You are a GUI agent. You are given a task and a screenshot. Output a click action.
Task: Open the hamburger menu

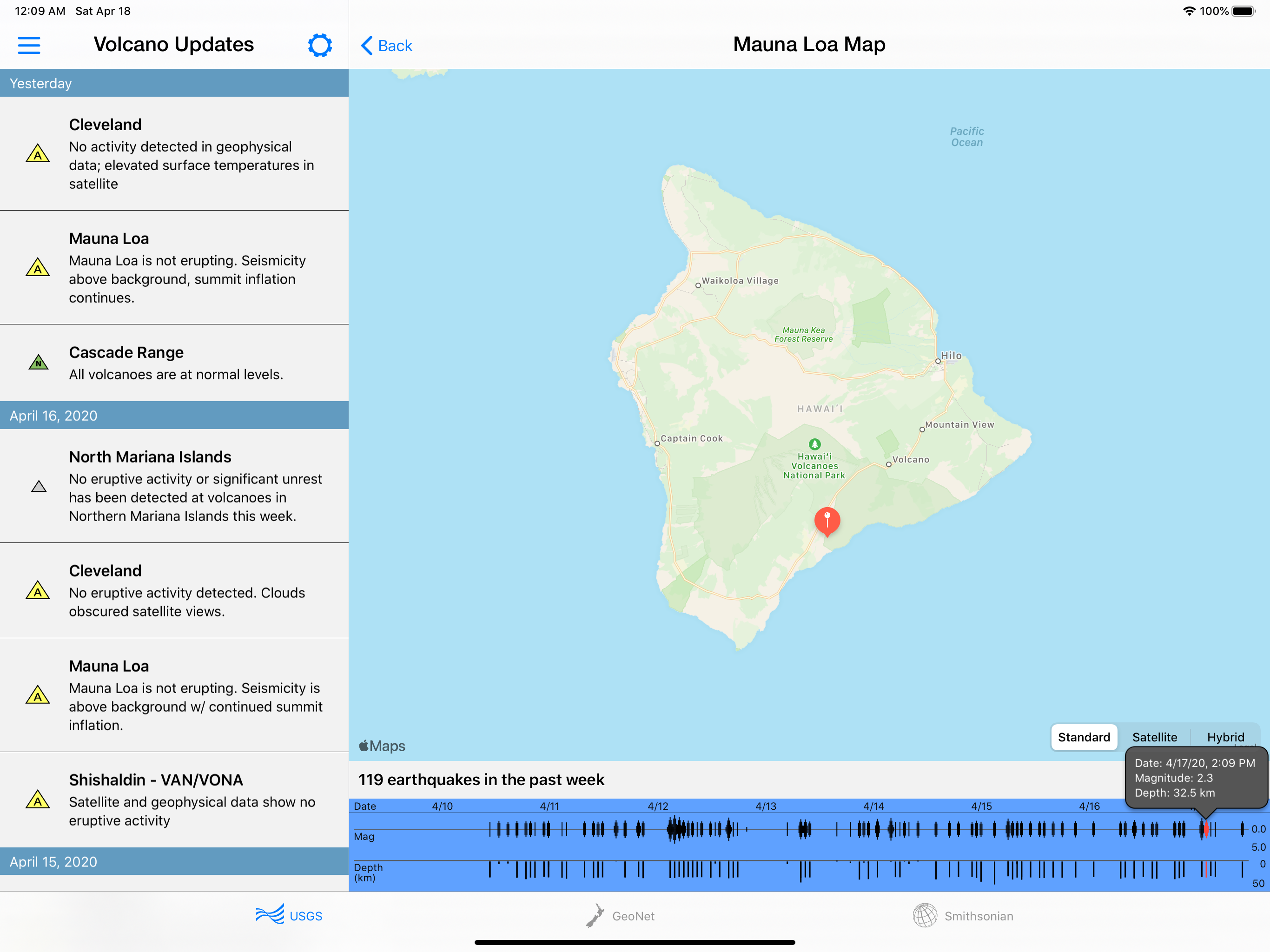click(29, 46)
